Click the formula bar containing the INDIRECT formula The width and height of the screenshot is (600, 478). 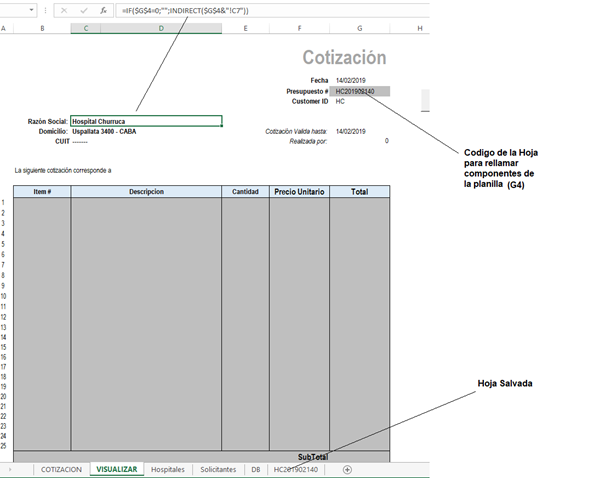(272, 11)
